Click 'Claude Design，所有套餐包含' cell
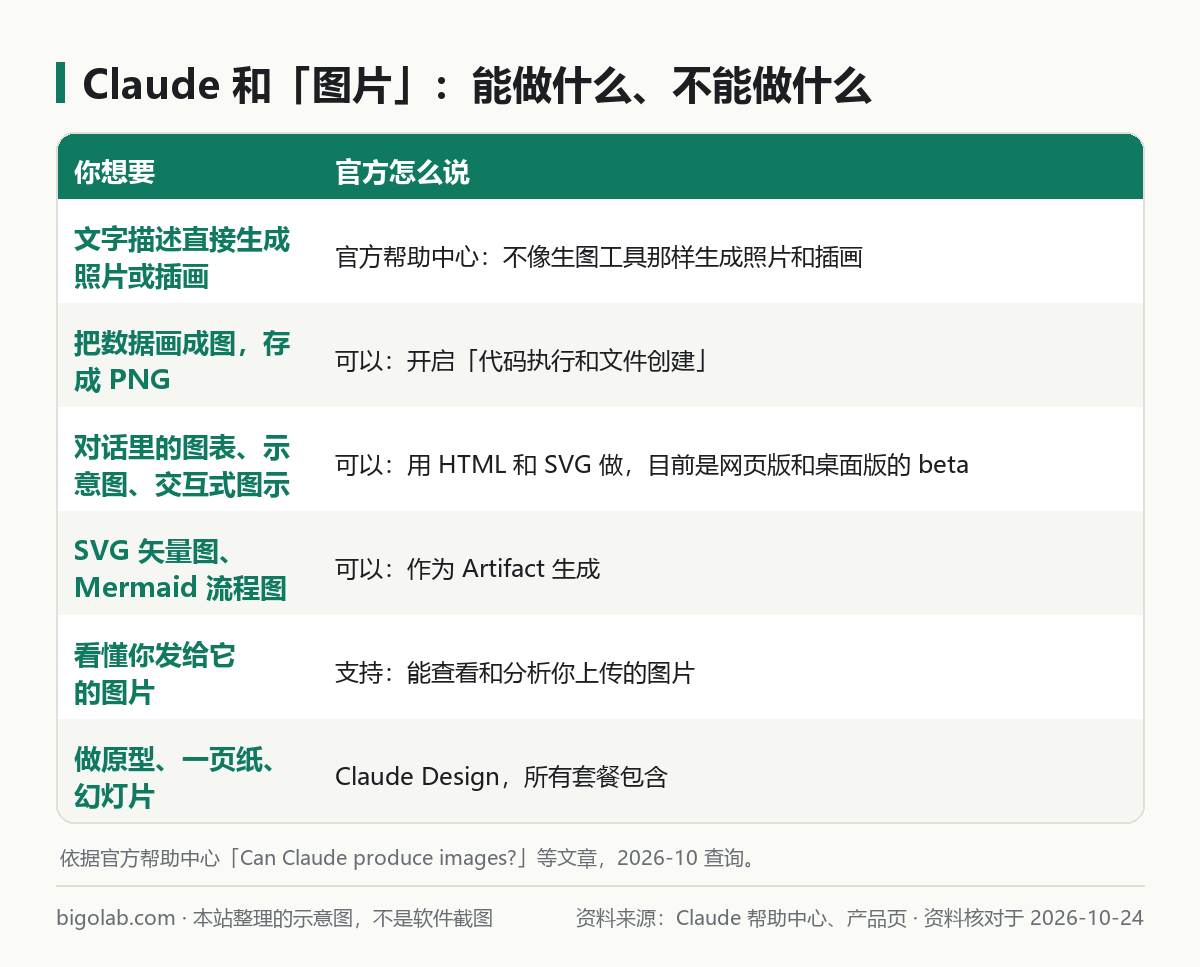 point(501,777)
